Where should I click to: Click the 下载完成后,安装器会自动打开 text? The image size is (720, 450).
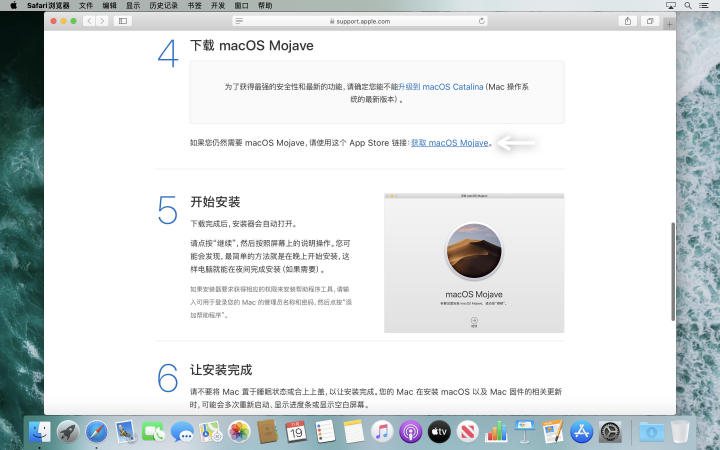pyautogui.click(x=244, y=224)
